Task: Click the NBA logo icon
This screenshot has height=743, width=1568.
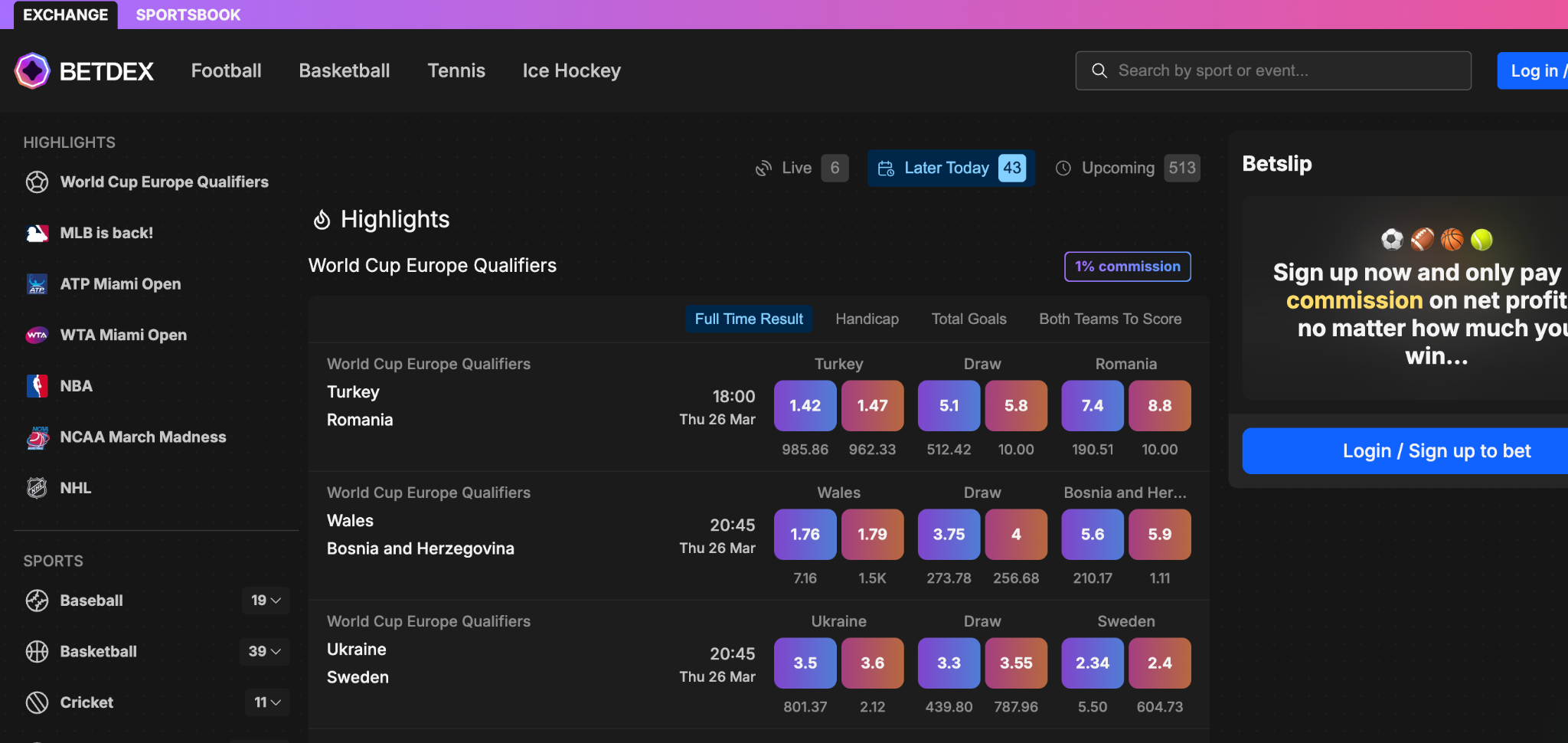Action: pyautogui.click(x=37, y=386)
